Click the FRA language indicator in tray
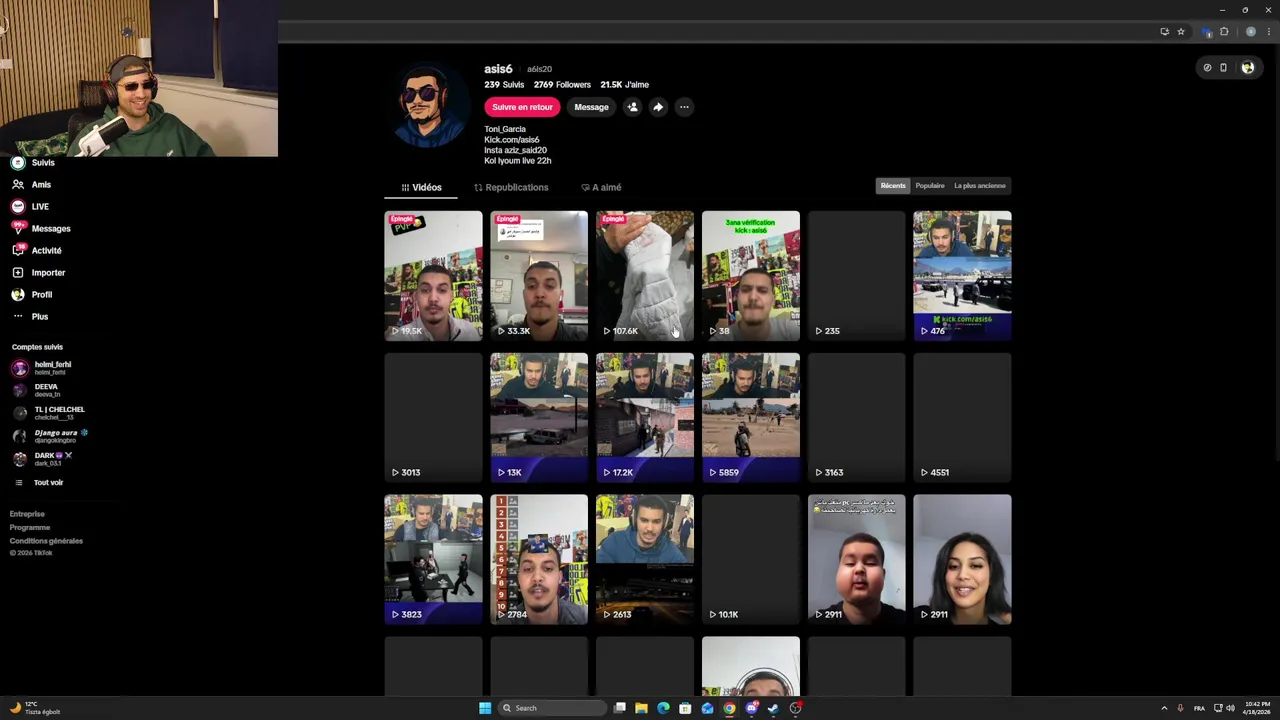This screenshot has height=720, width=1280. coord(1199,708)
